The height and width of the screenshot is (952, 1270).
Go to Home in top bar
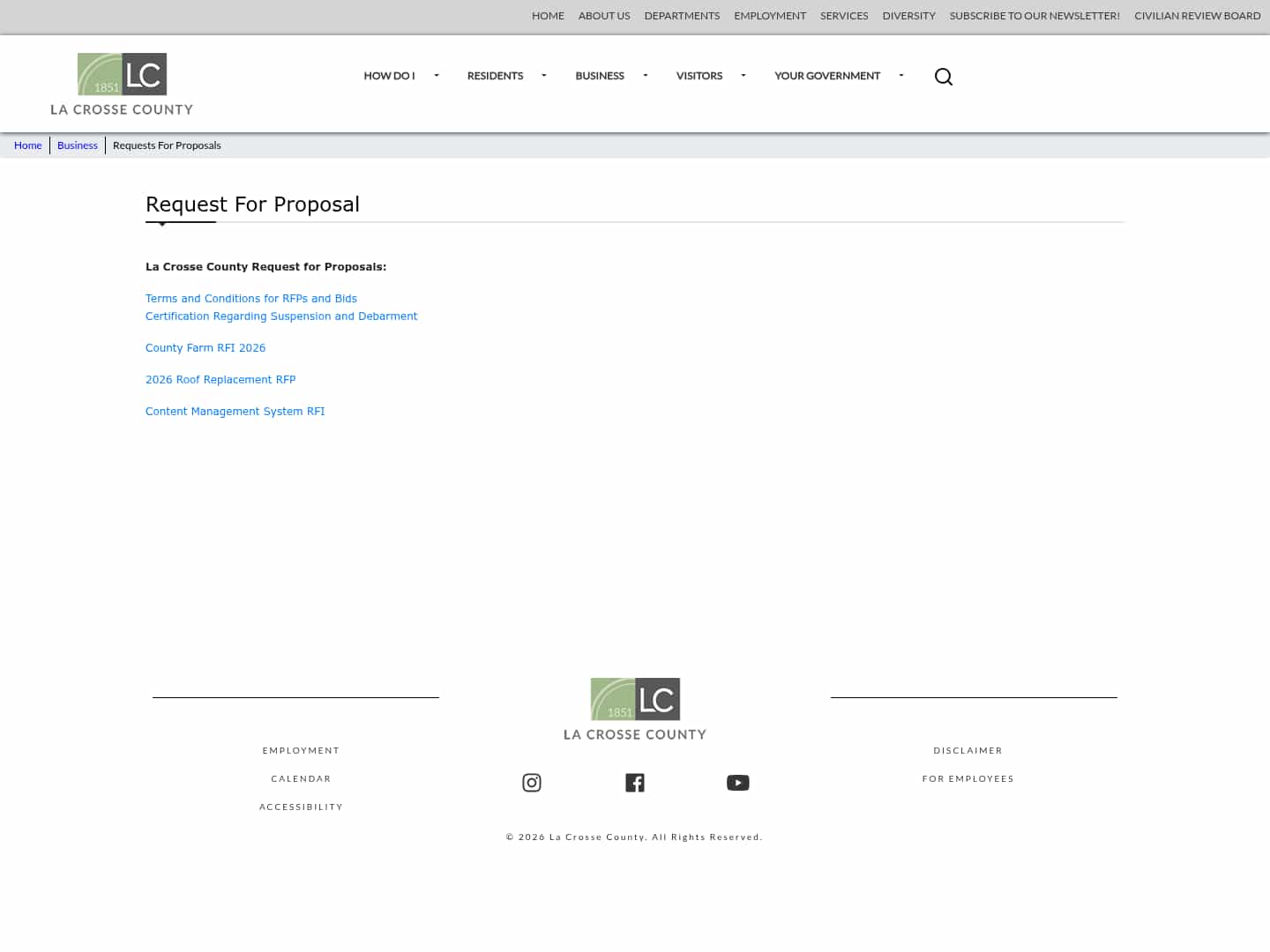(x=548, y=16)
